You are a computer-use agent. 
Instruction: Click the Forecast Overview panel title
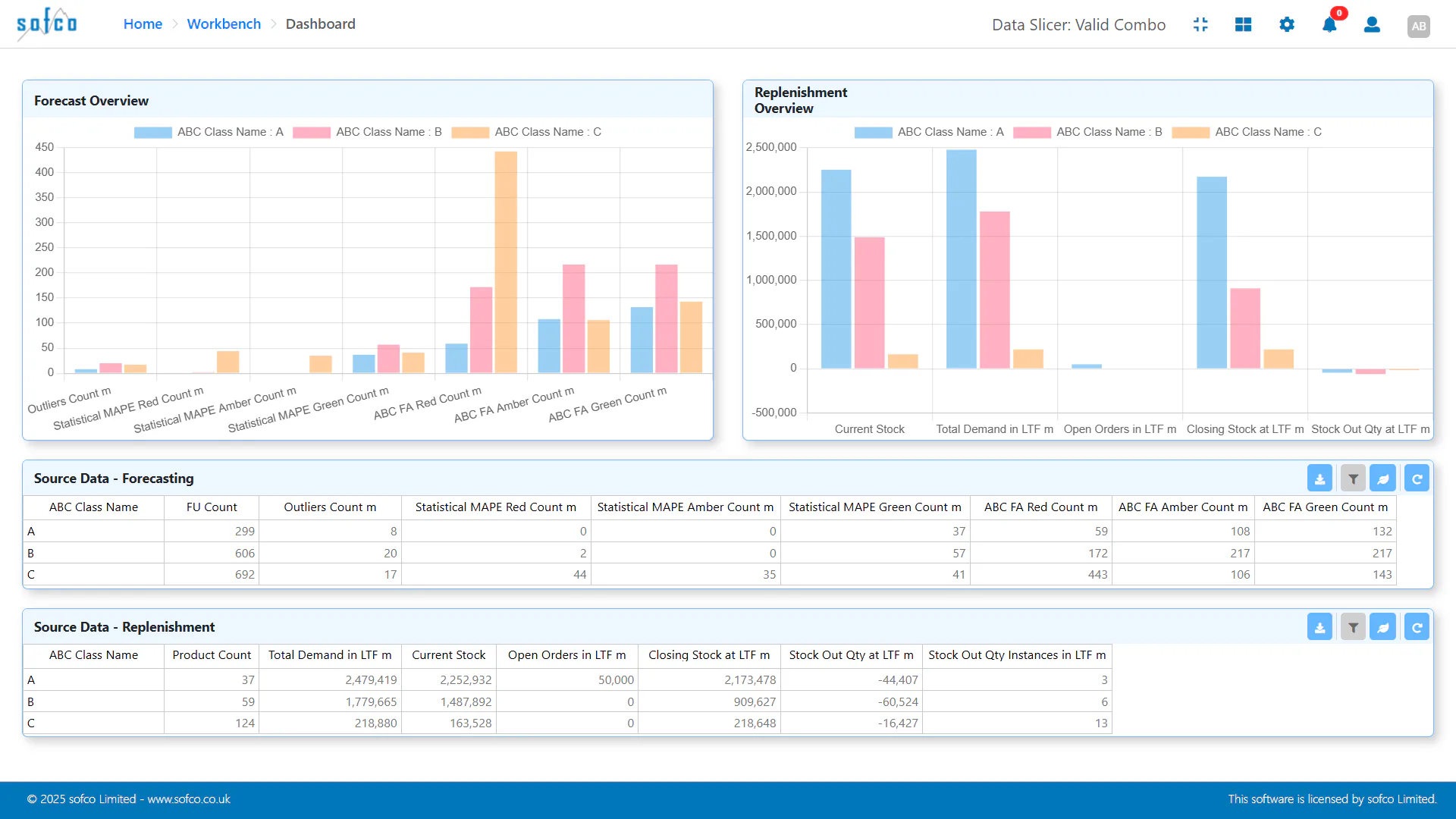[91, 101]
